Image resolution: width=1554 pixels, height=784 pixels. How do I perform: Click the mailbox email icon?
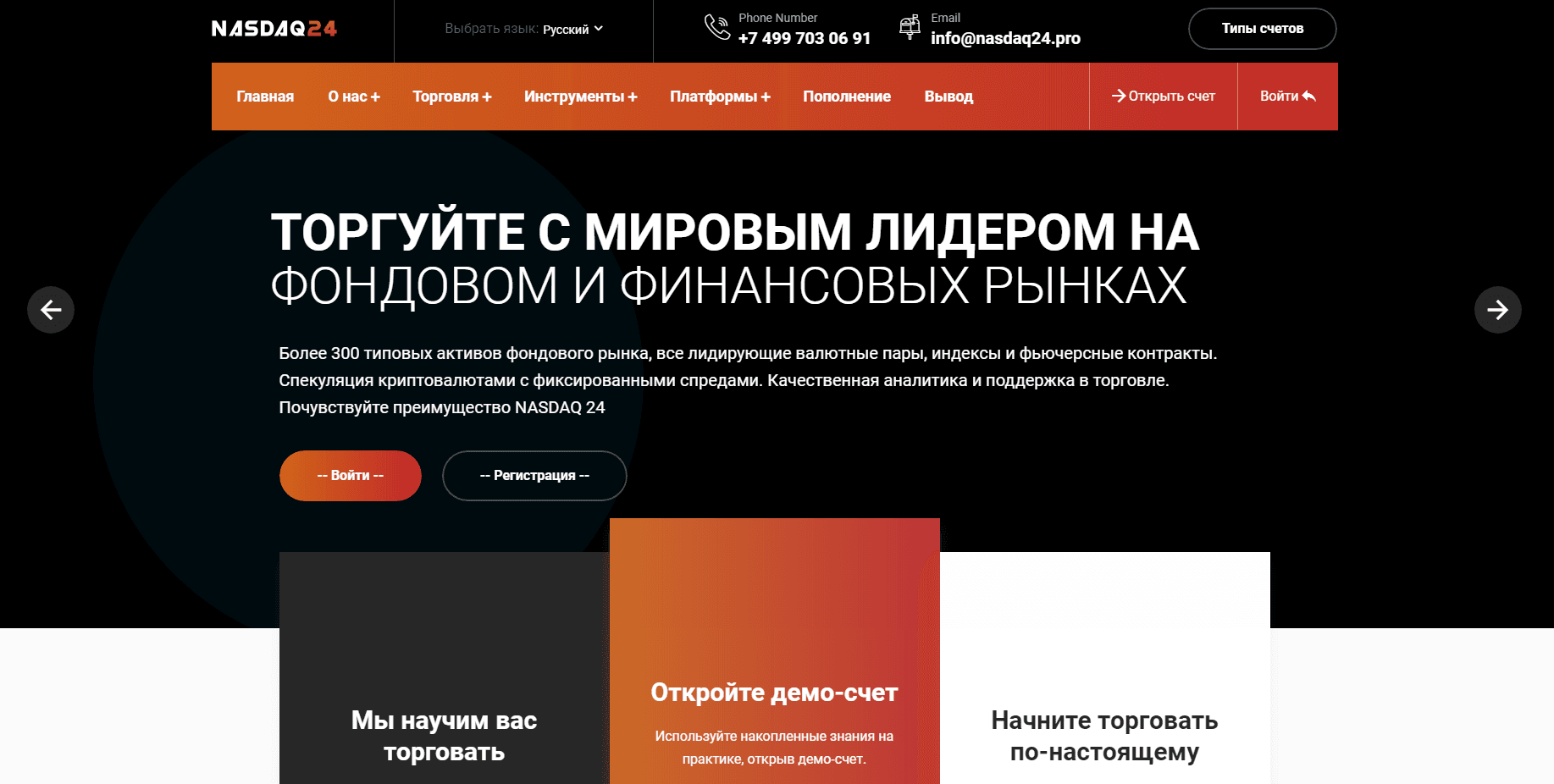coord(910,27)
